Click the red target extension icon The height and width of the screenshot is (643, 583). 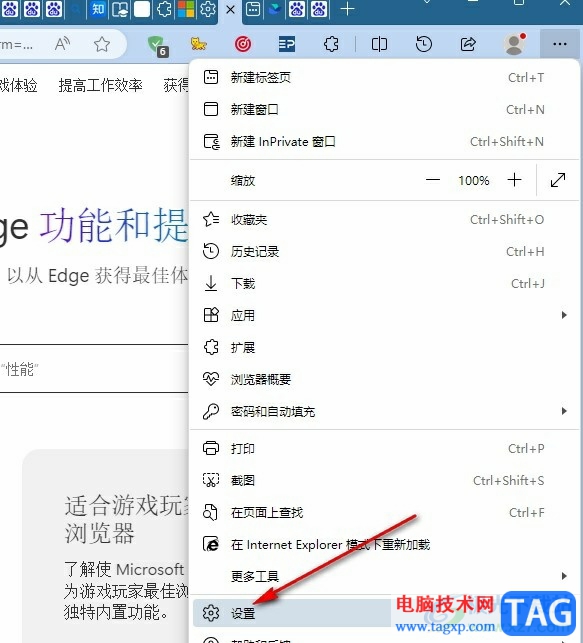click(243, 44)
